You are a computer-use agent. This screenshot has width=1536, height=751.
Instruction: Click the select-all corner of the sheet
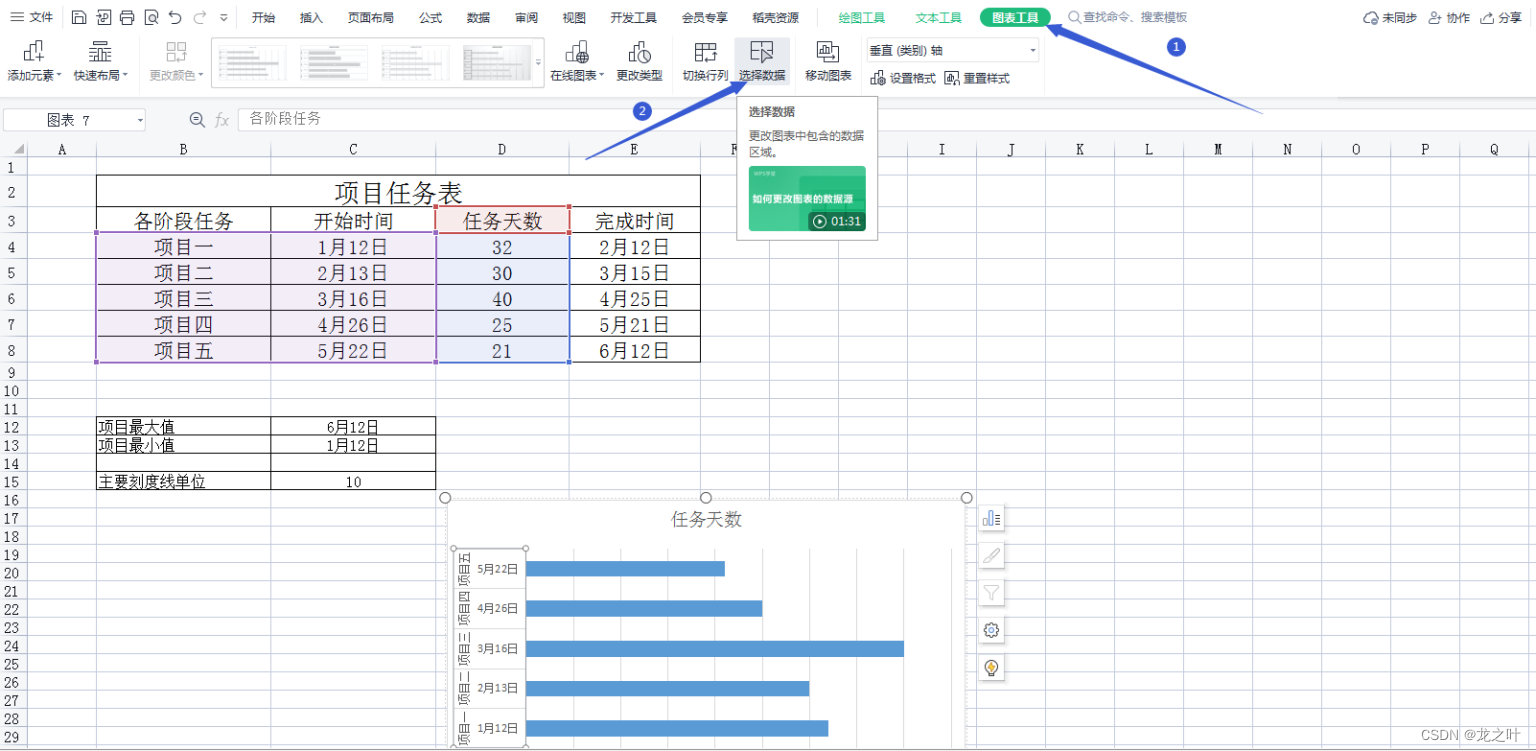point(13,150)
